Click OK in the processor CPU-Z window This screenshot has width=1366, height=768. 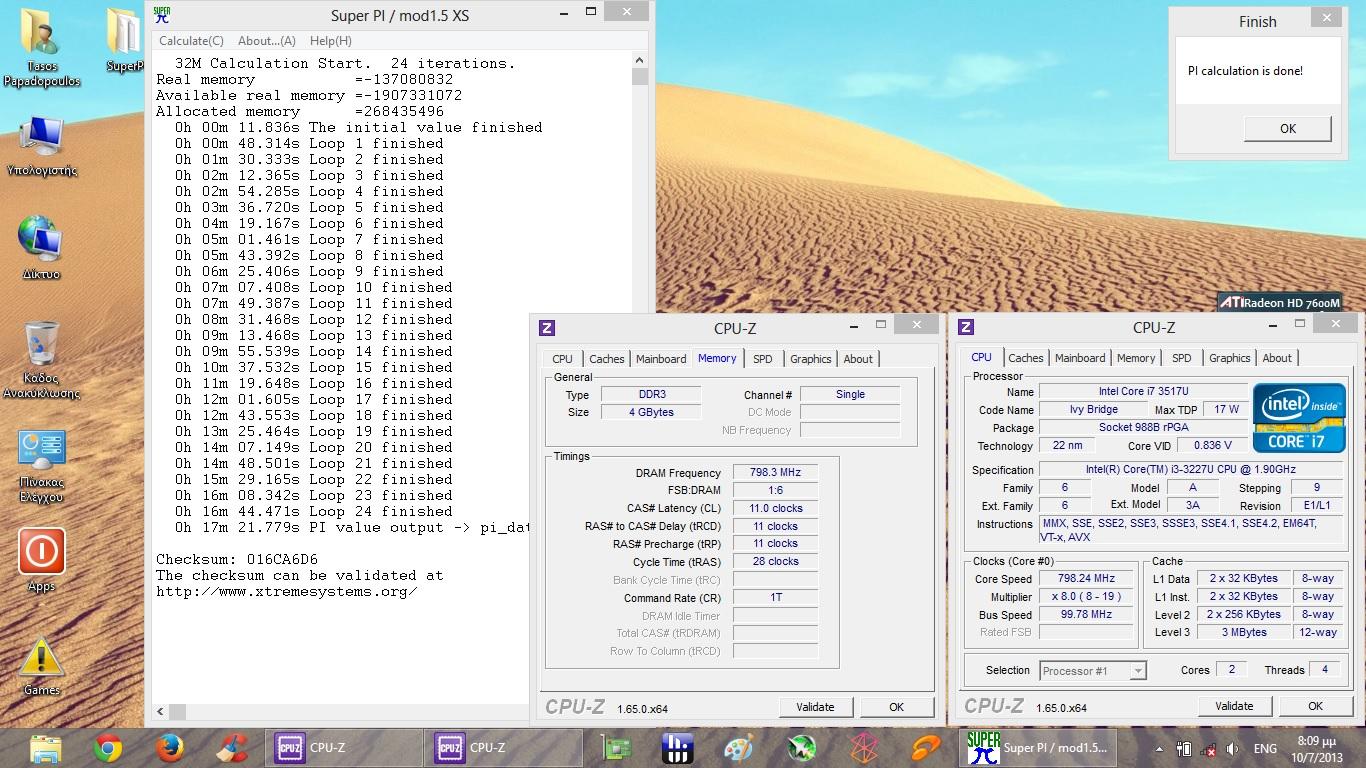point(1315,706)
